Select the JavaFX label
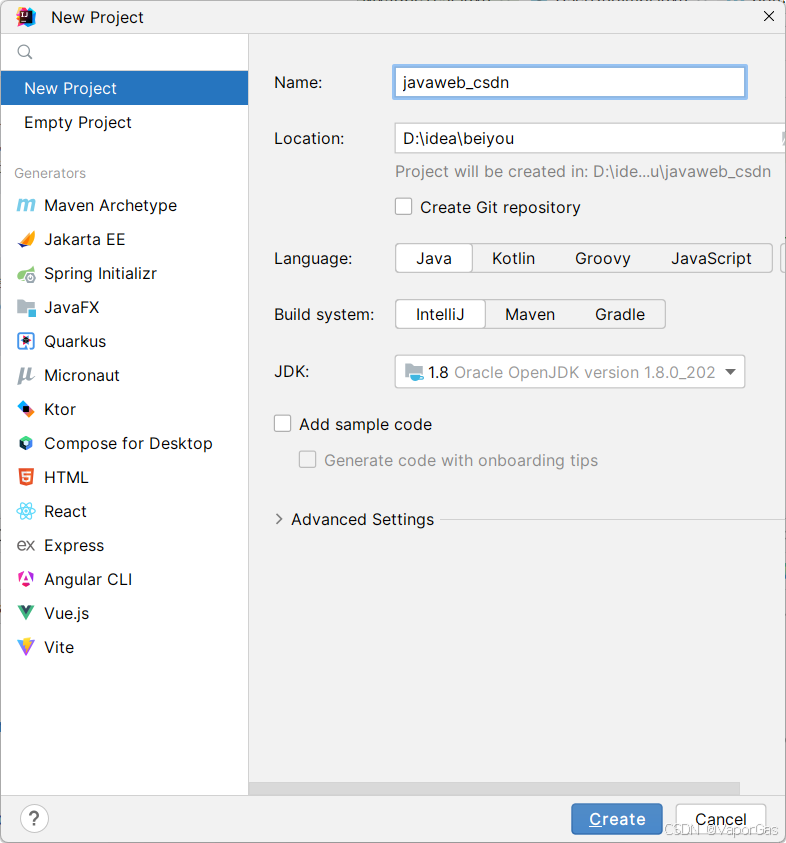This screenshot has width=786, height=843. pyautogui.click(x=72, y=308)
